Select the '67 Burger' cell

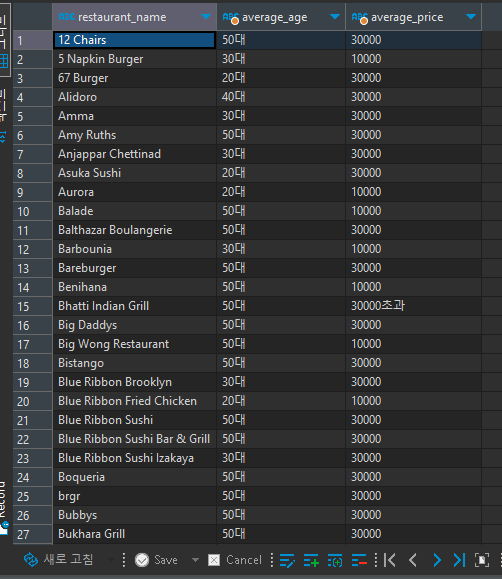tap(134, 78)
